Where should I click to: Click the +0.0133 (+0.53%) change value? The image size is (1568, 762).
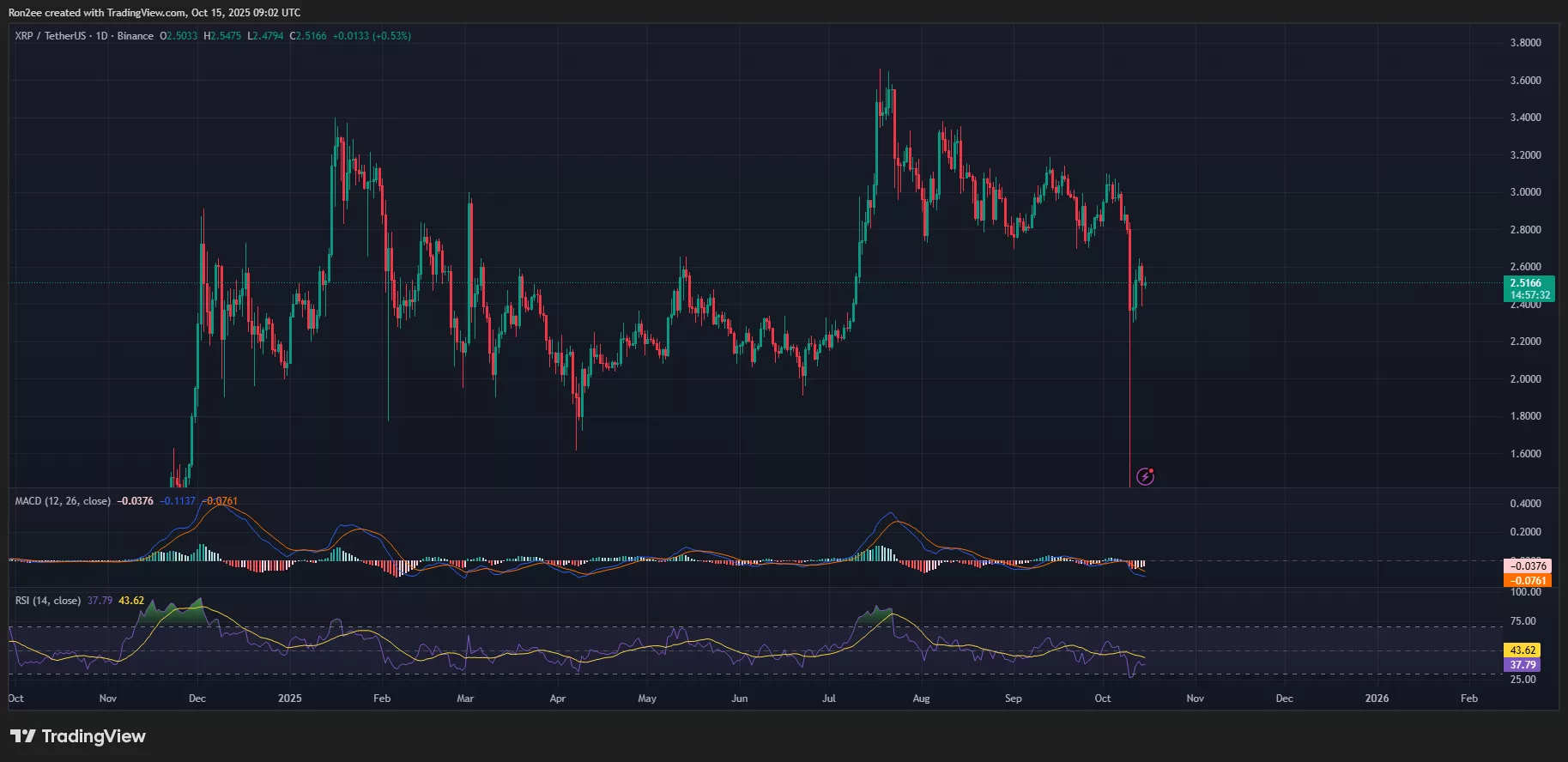coord(372,36)
